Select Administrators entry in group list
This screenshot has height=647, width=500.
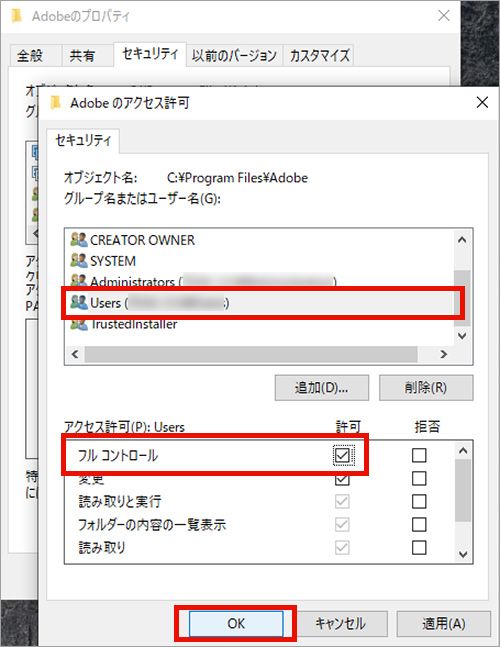(203, 281)
